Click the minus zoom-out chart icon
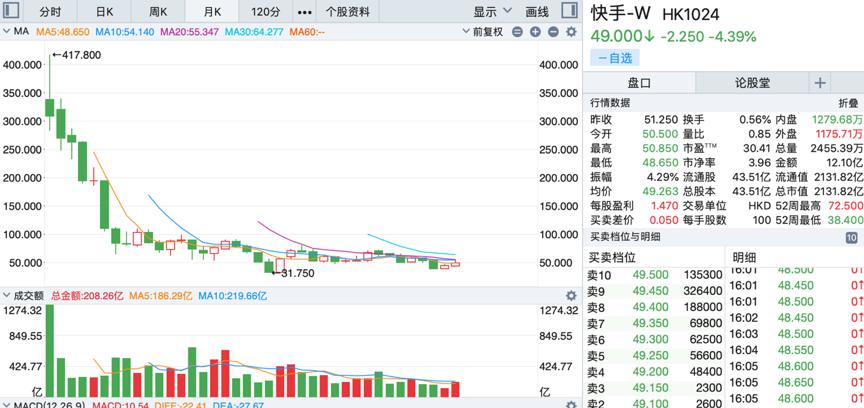Screen dimensions: 864x408 517,32
